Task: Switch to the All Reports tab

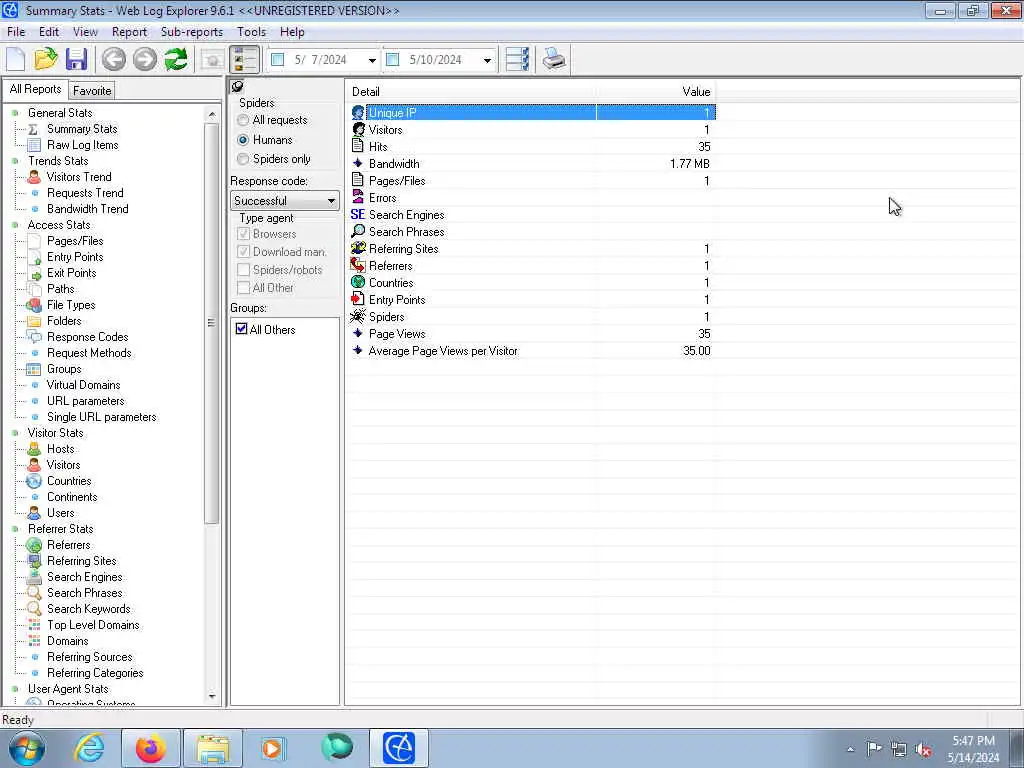Action: [35, 89]
